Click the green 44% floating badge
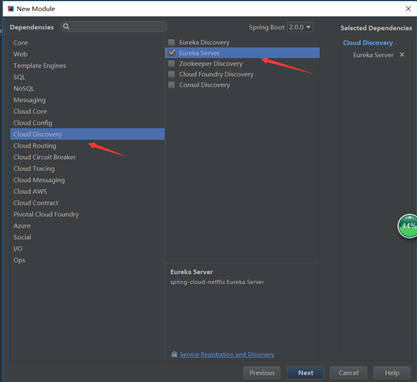The image size is (417, 382). pyautogui.click(x=407, y=226)
